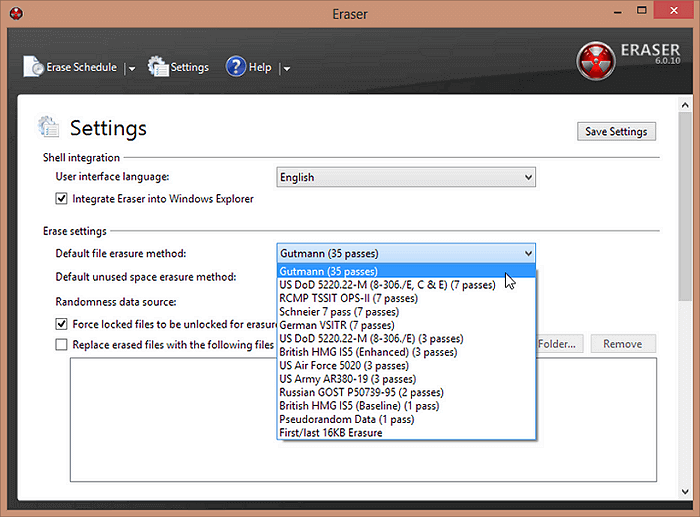Maximize the Eraser window
The image size is (700, 517).
pyautogui.click(x=642, y=11)
